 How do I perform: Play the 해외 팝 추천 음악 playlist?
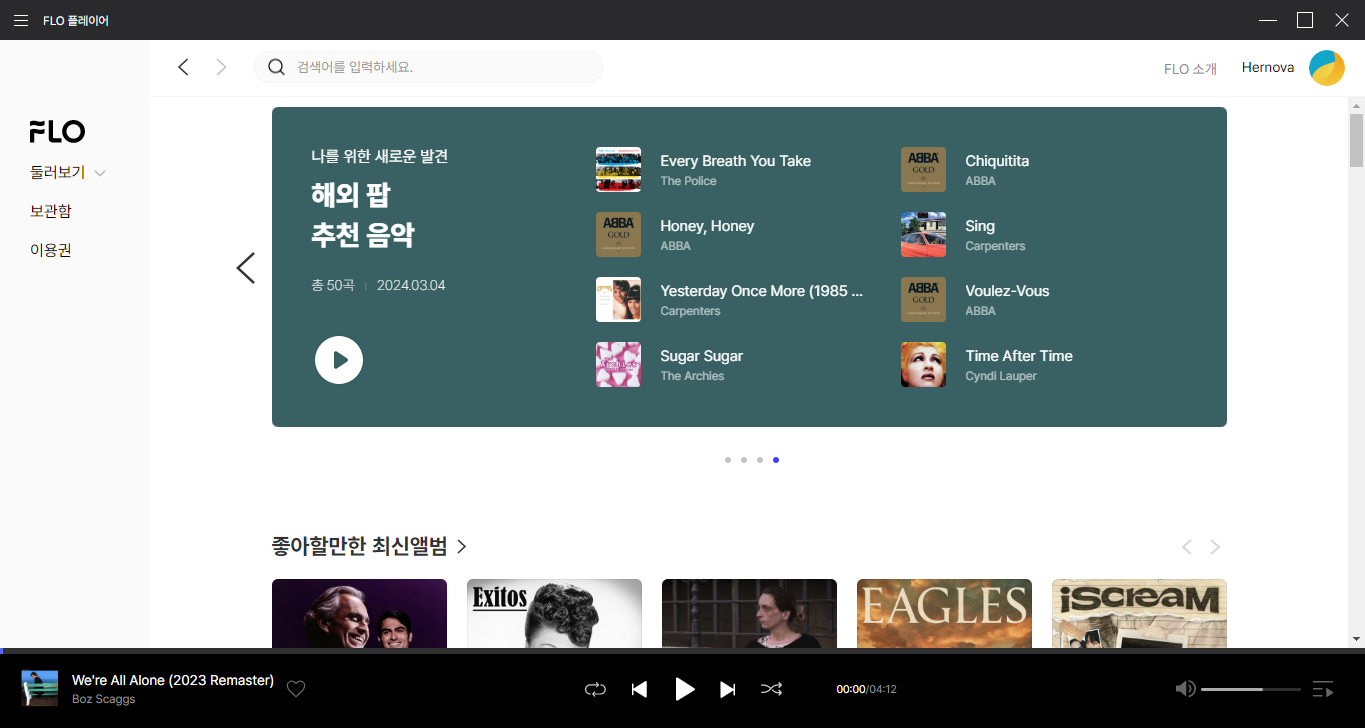coord(339,360)
